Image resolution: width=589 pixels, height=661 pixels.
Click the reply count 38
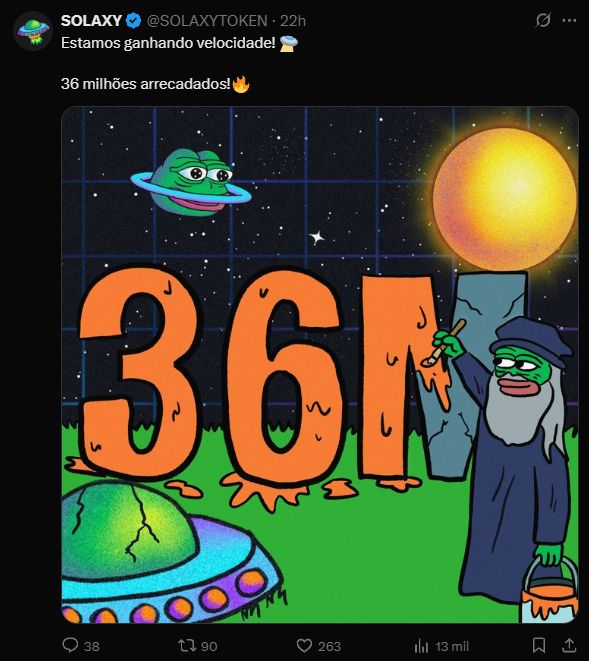click(91, 646)
